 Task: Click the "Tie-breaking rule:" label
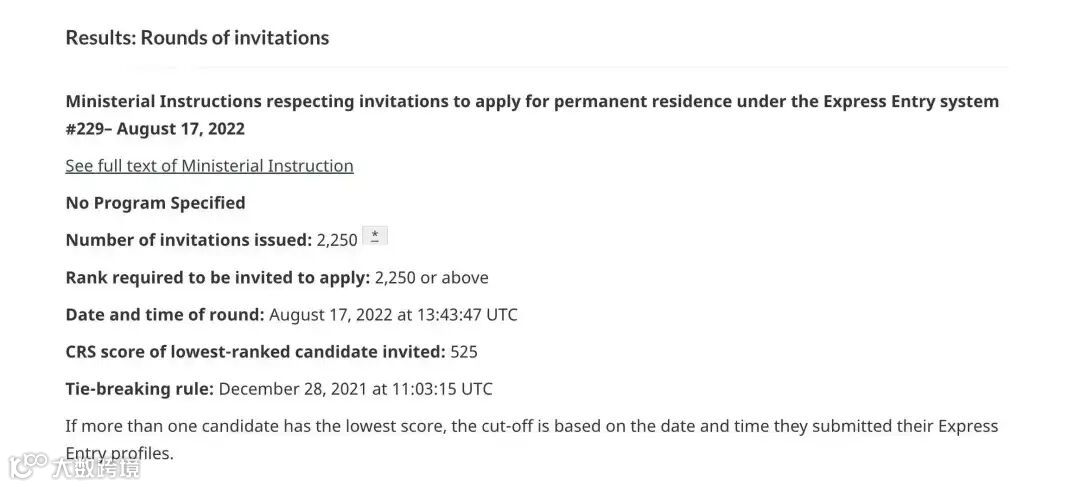[x=140, y=389]
